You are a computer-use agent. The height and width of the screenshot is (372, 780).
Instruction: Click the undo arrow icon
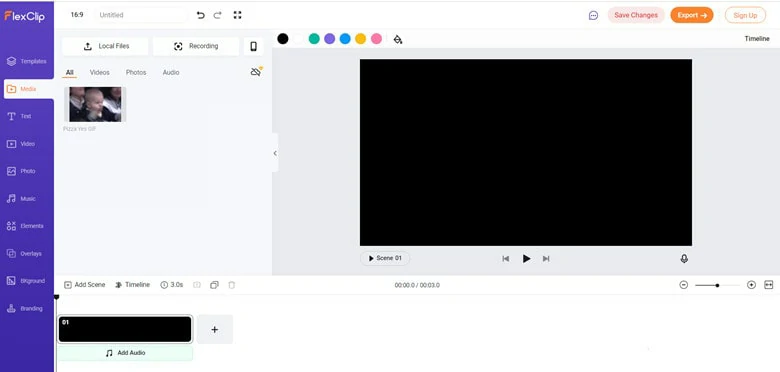pyautogui.click(x=200, y=15)
